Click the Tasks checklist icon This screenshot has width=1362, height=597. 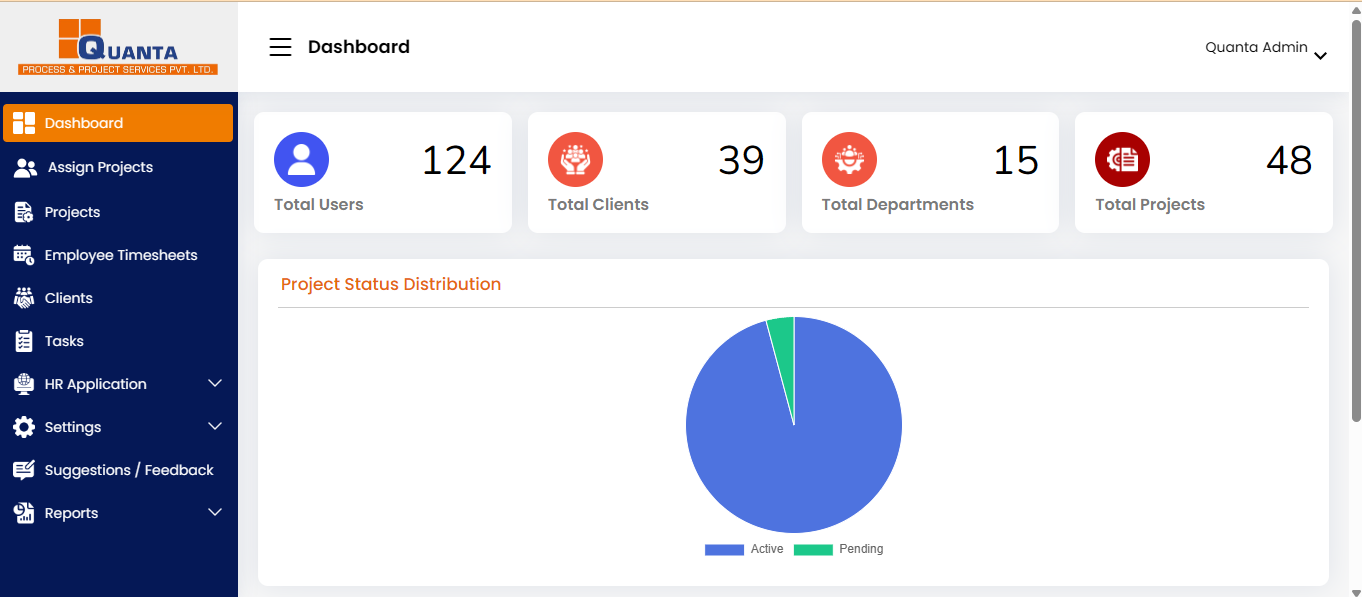point(24,341)
